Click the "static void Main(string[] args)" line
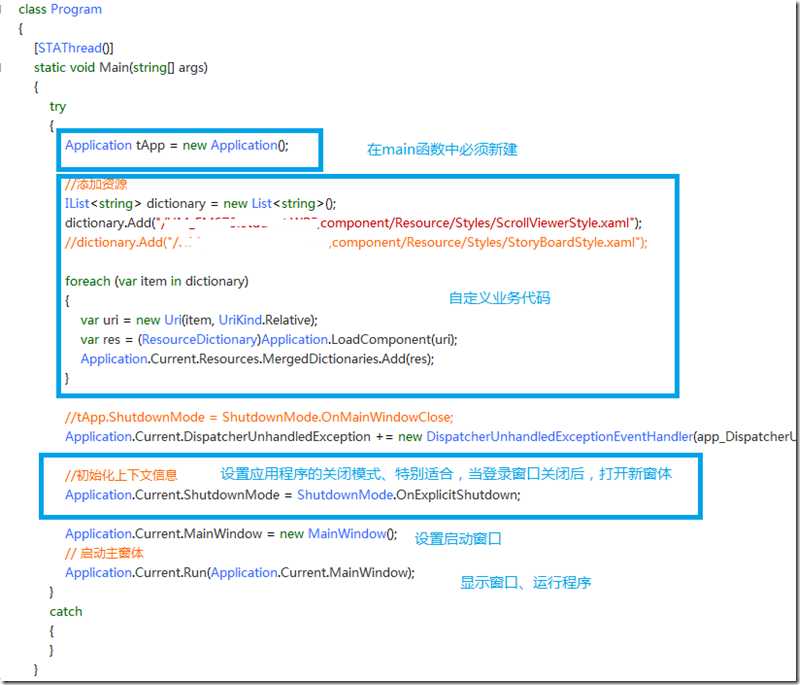The image size is (800, 685). (121, 67)
